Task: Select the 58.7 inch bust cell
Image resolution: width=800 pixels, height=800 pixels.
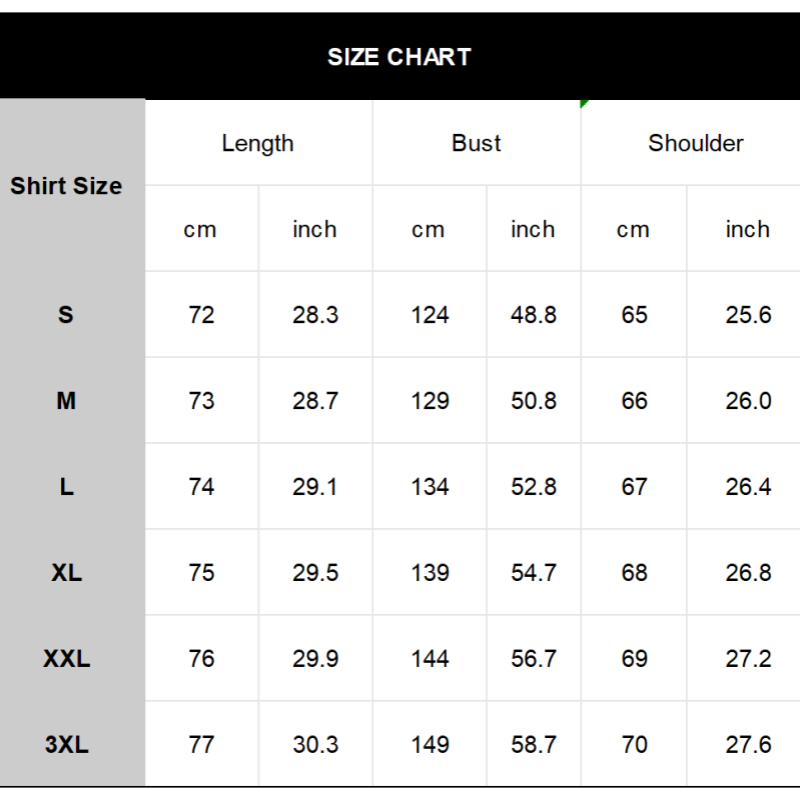Action: [x=533, y=745]
